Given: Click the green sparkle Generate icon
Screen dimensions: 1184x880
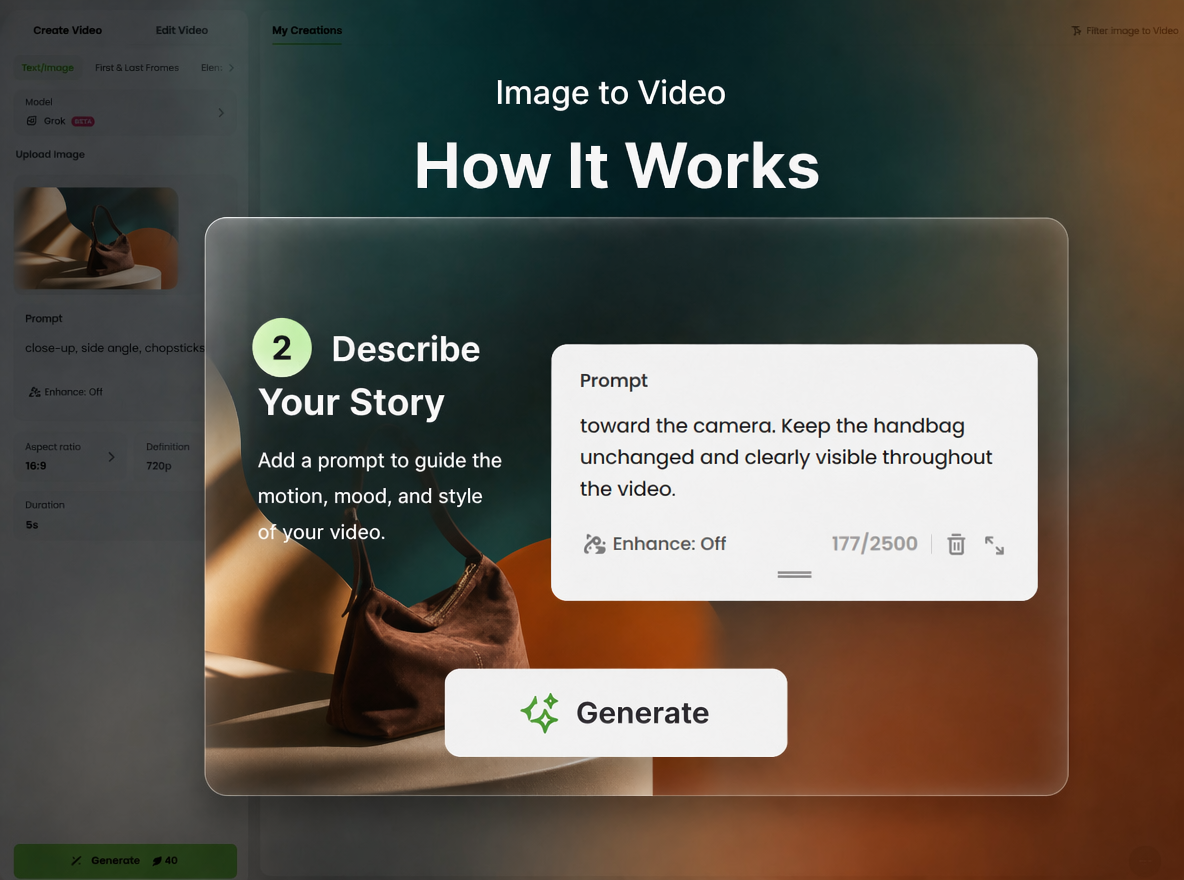Looking at the screenshot, I should (540, 712).
